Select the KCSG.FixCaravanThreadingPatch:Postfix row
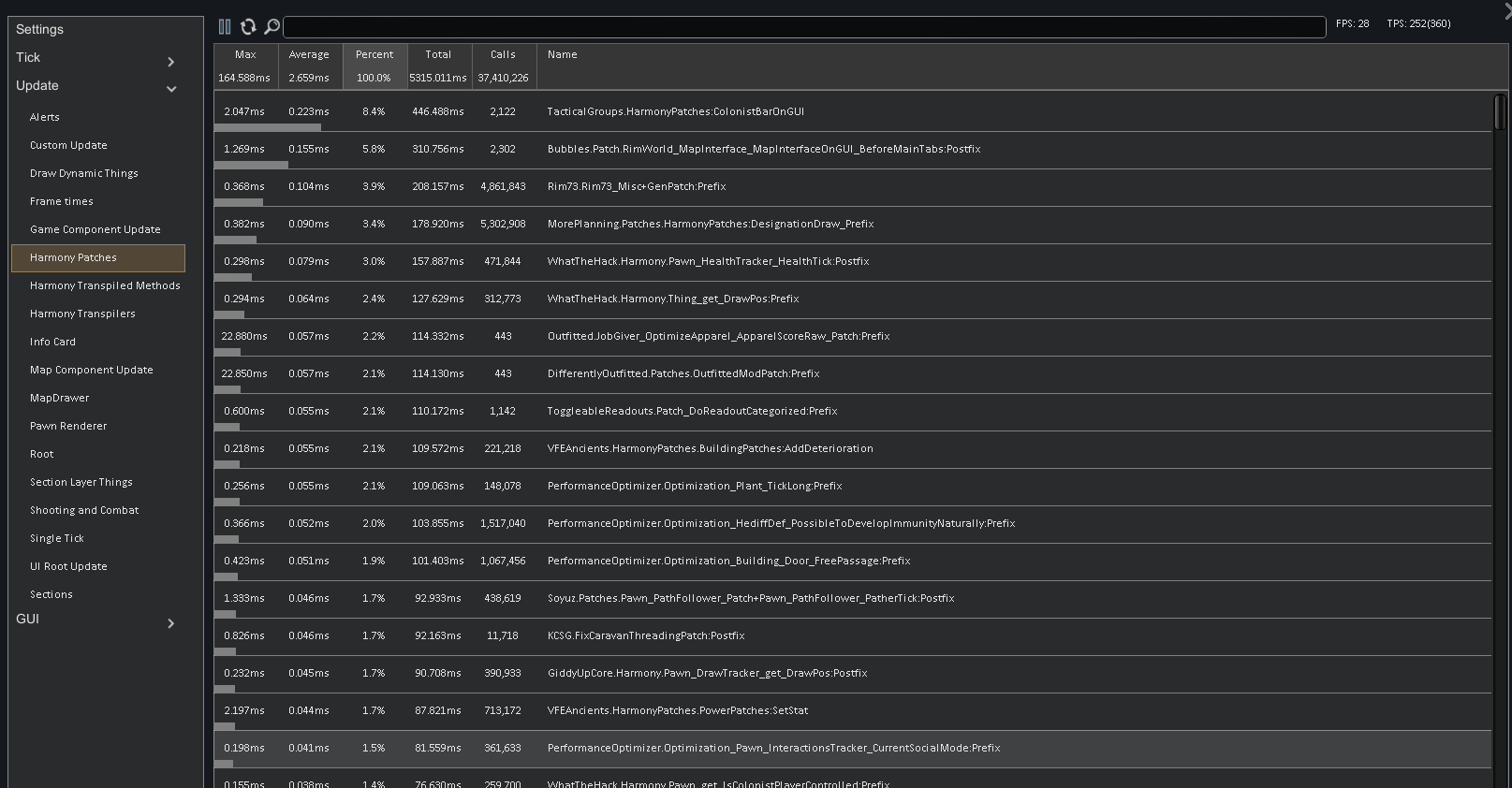The image size is (1512, 788). pyautogui.click(x=853, y=636)
